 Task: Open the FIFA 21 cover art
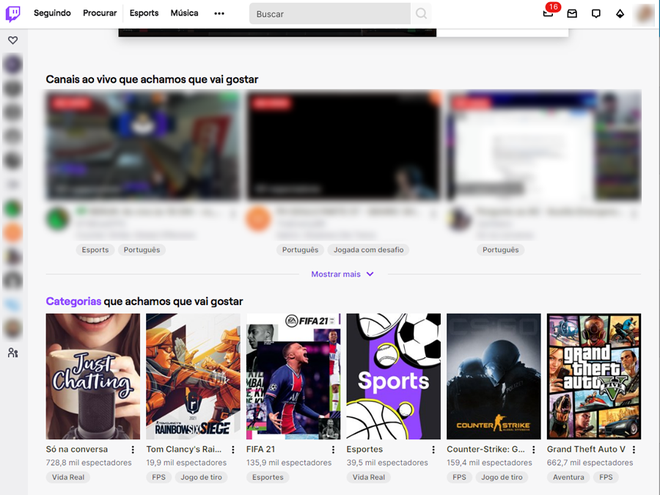pos(293,376)
